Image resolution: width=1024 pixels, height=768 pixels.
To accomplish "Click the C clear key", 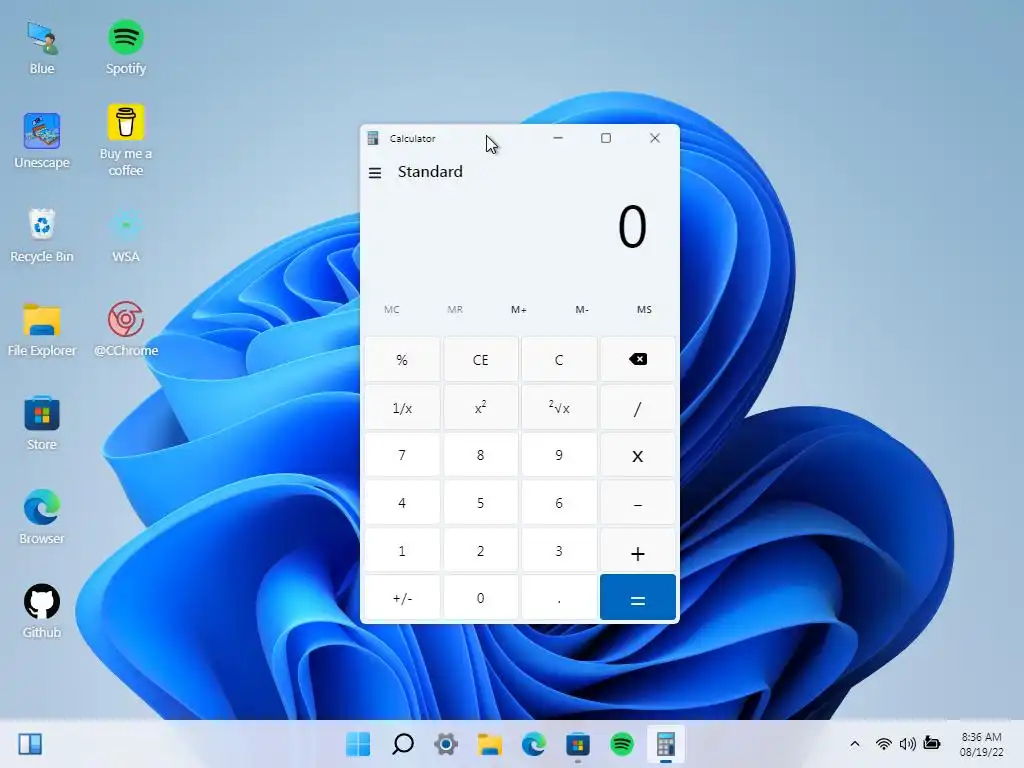I will click(559, 359).
